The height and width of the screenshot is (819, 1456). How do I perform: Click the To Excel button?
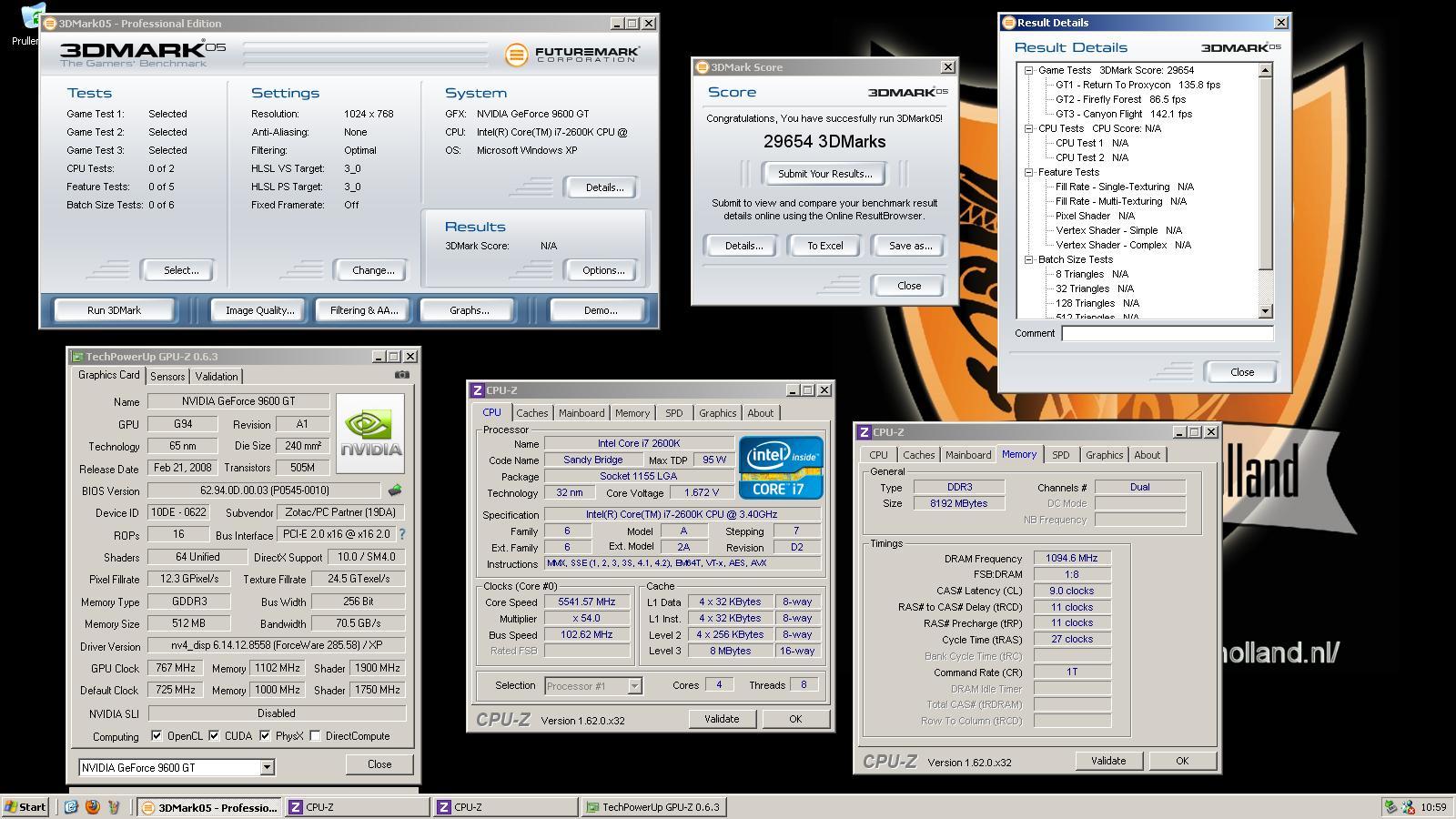tap(825, 246)
